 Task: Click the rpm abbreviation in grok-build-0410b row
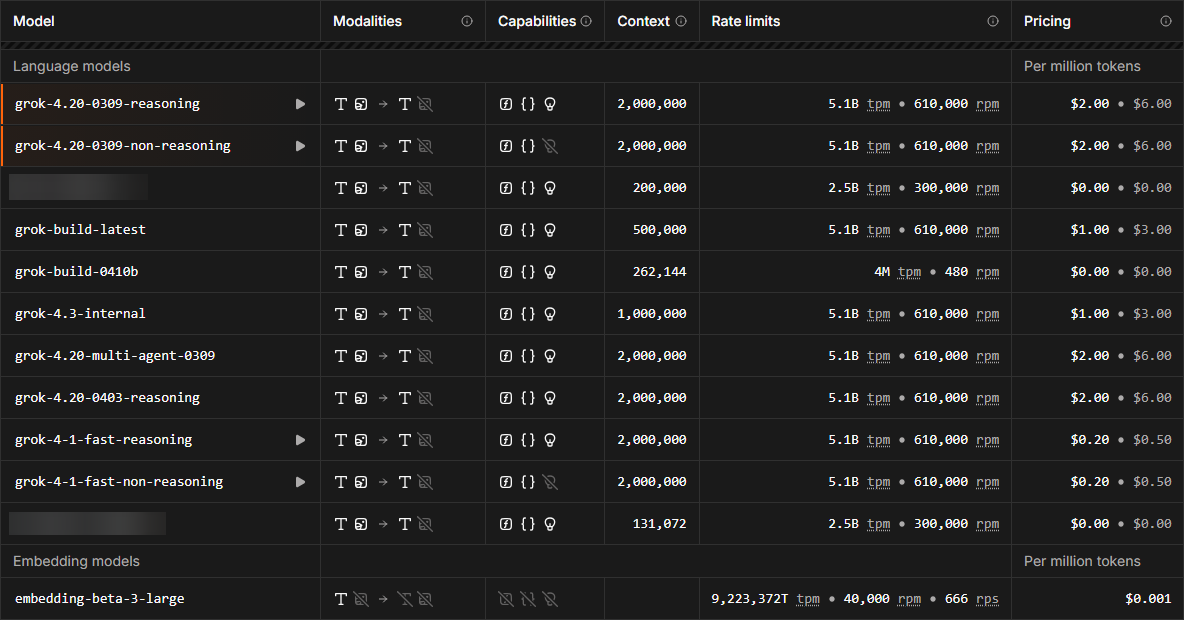(x=987, y=272)
